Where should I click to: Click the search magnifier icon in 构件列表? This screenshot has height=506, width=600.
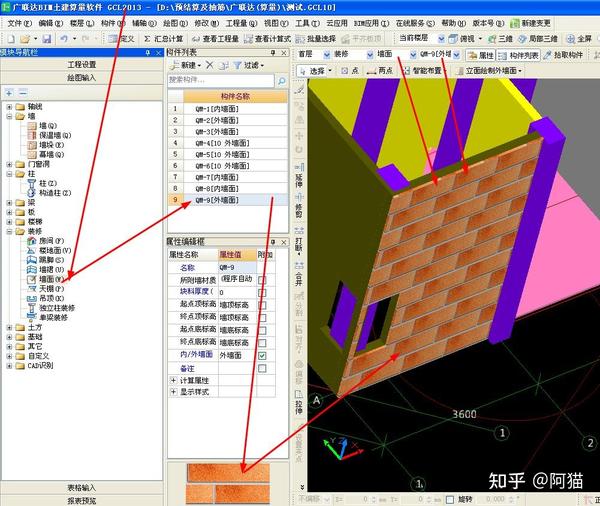pyautogui.click(x=282, y=81)
